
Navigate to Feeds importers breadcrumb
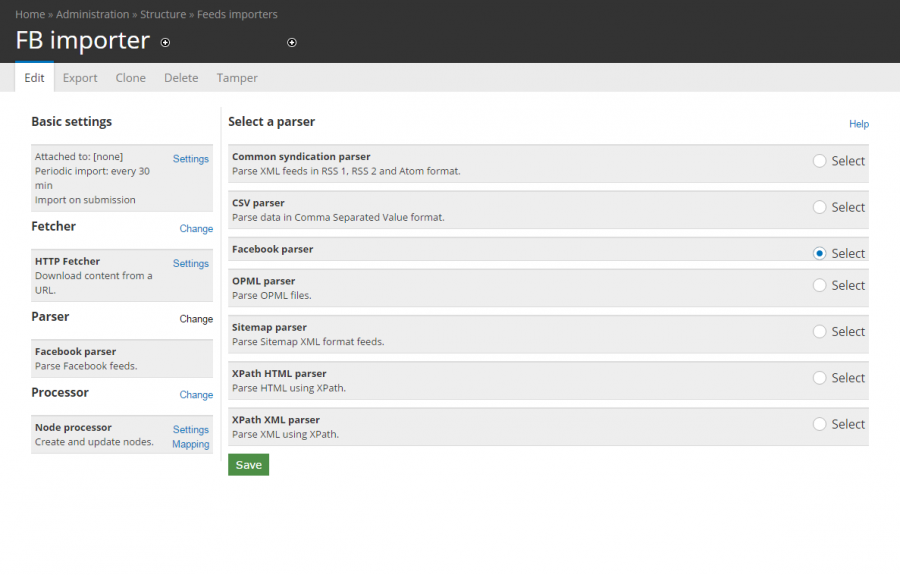click(237, 14)
